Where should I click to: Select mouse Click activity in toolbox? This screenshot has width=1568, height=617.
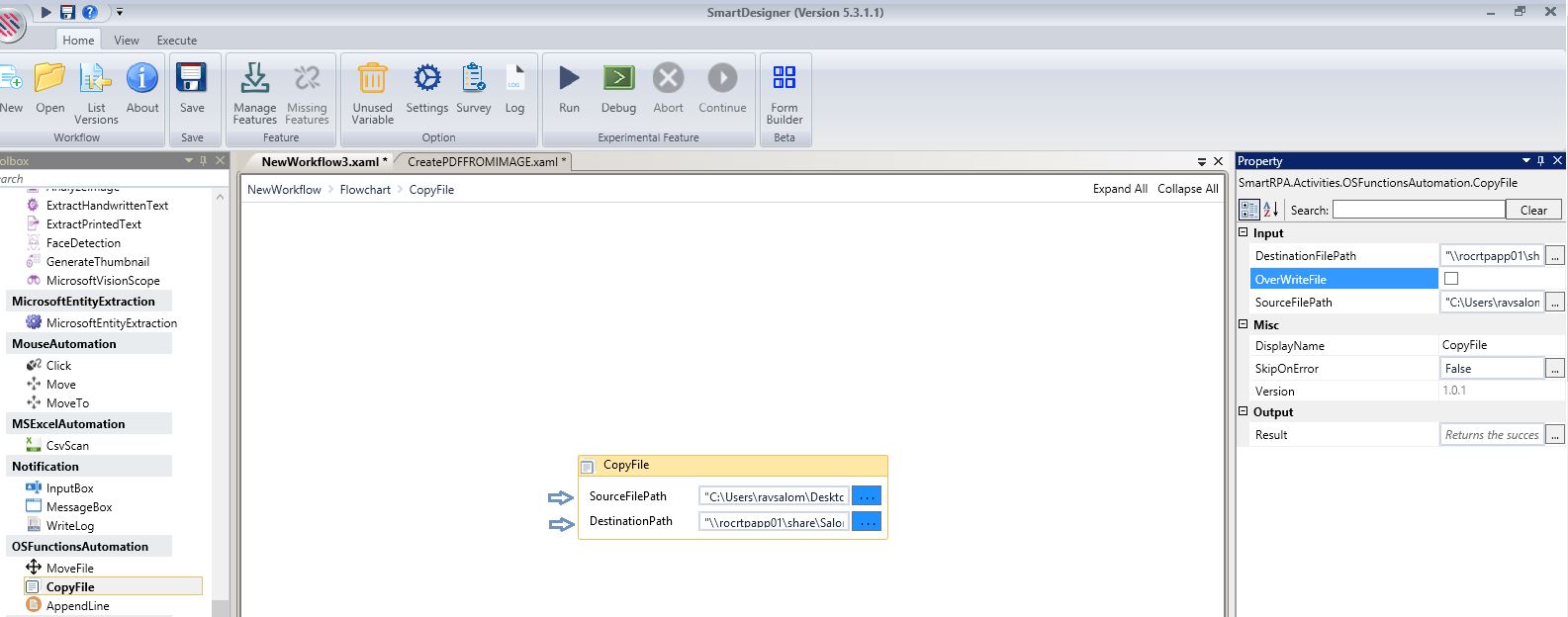click(58, 365)
